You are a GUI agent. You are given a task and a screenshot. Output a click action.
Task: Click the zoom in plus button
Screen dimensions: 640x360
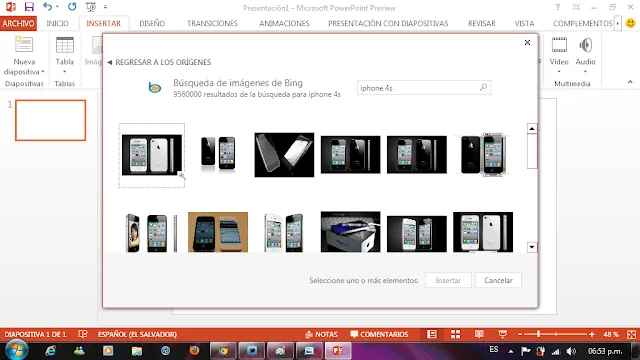tap(591, 334)
